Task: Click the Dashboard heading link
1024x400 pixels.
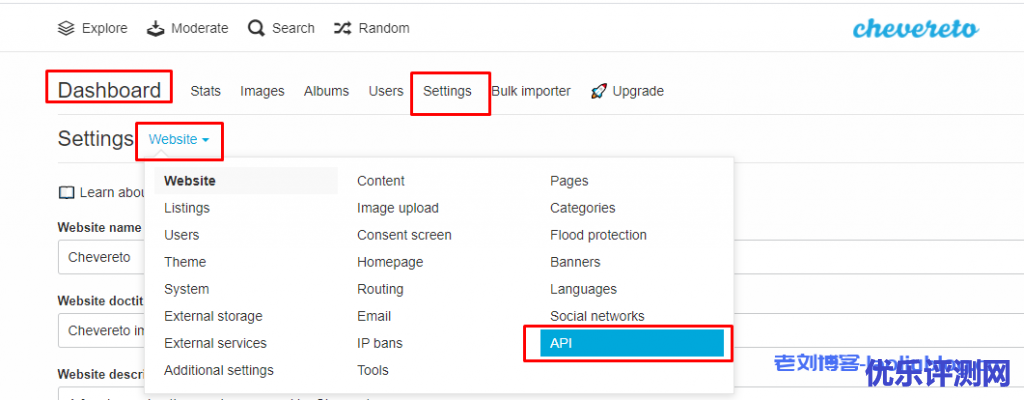Action: coord(109,90)
